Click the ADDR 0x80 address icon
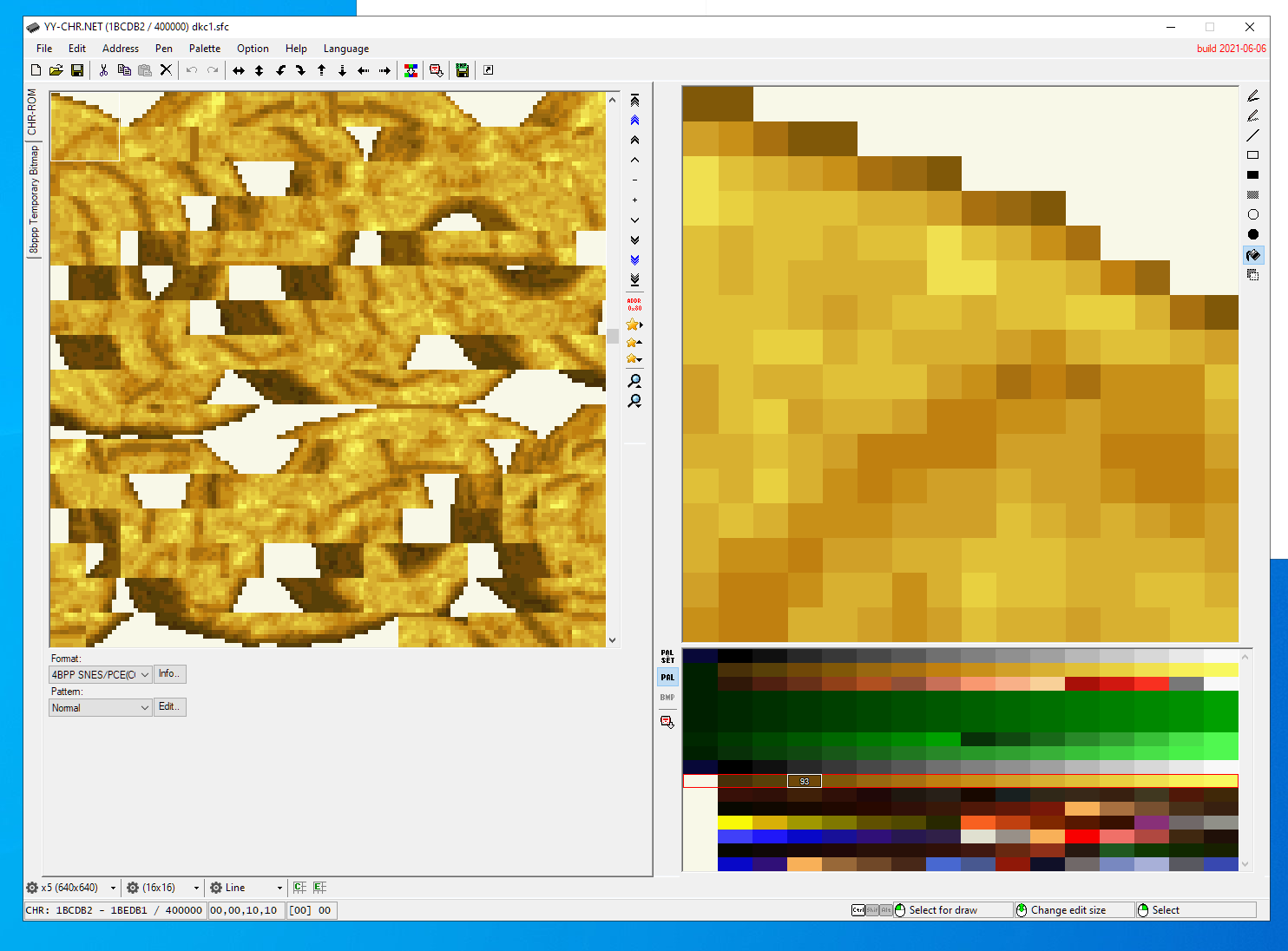The height and width of the screenshot is (951, 1288). (x=634, y=305)
